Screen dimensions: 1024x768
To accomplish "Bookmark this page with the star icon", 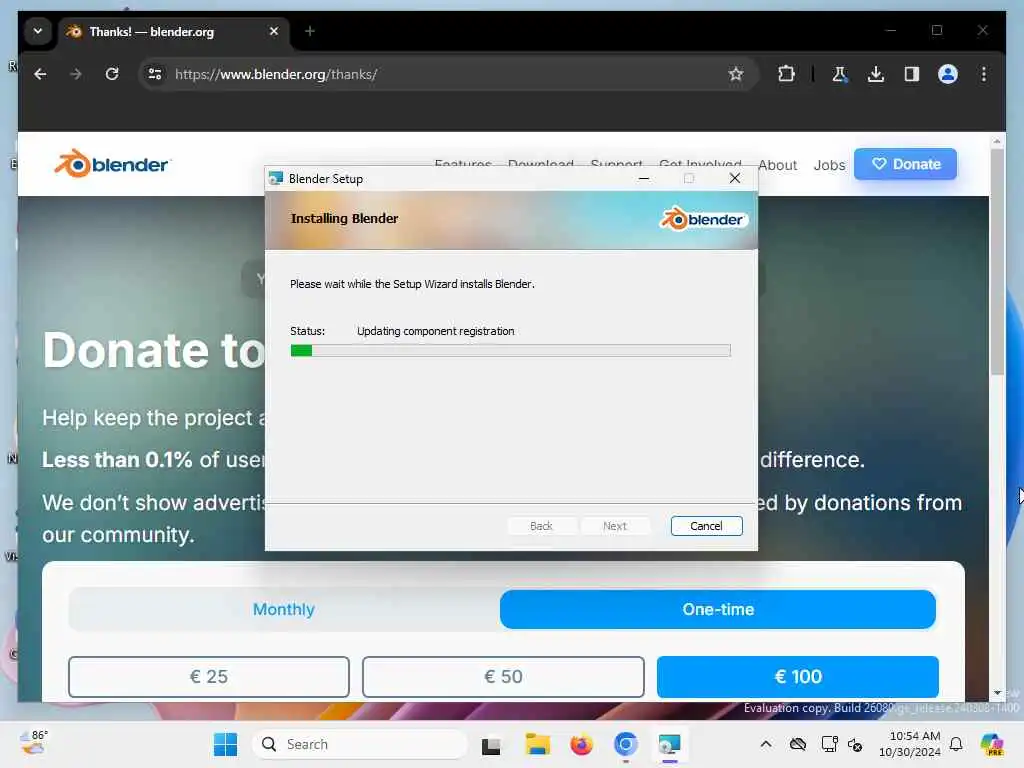I will (x=736, y=74).
